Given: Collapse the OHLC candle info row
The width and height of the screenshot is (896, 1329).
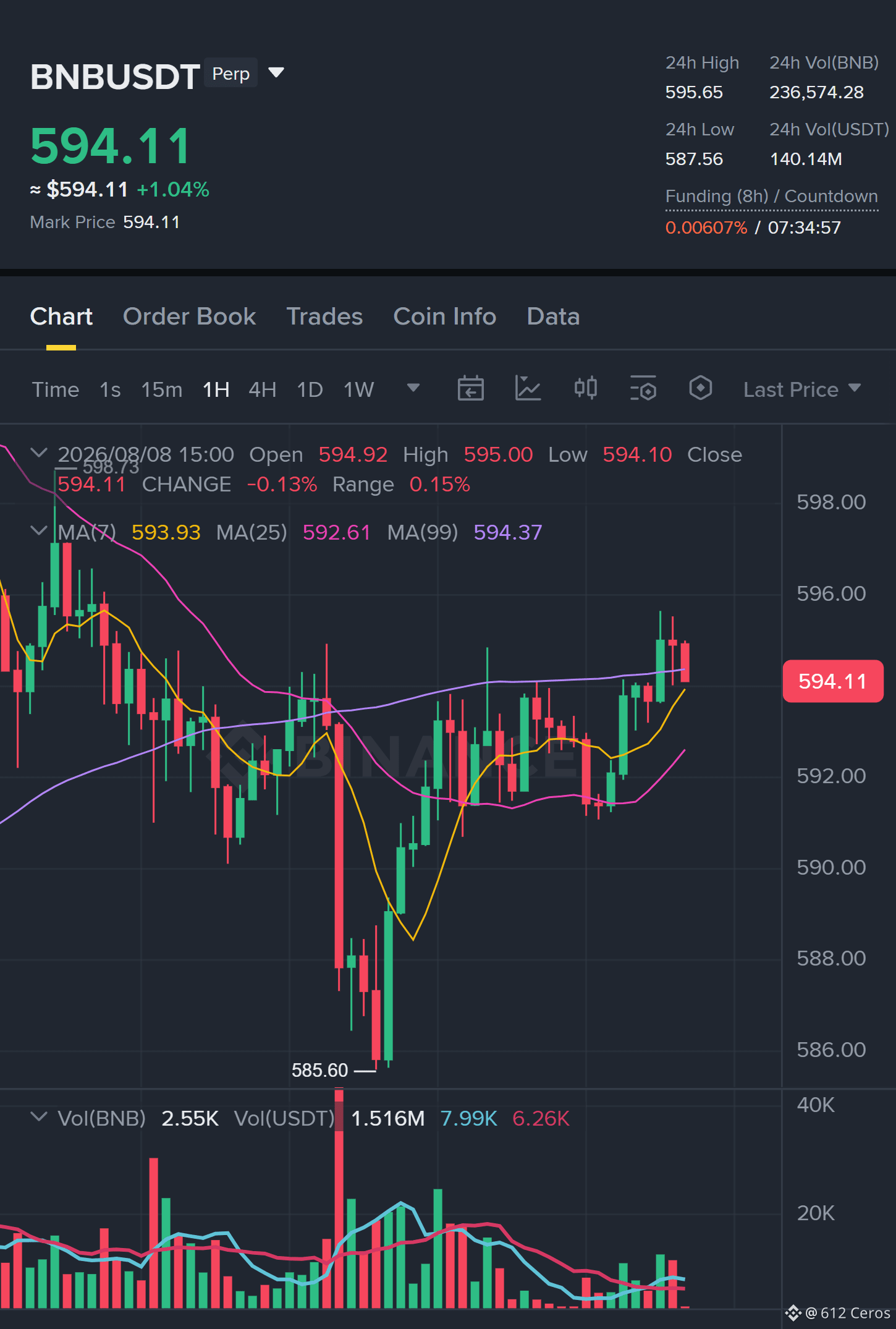Looking at the screenshot, I should 39,453.
